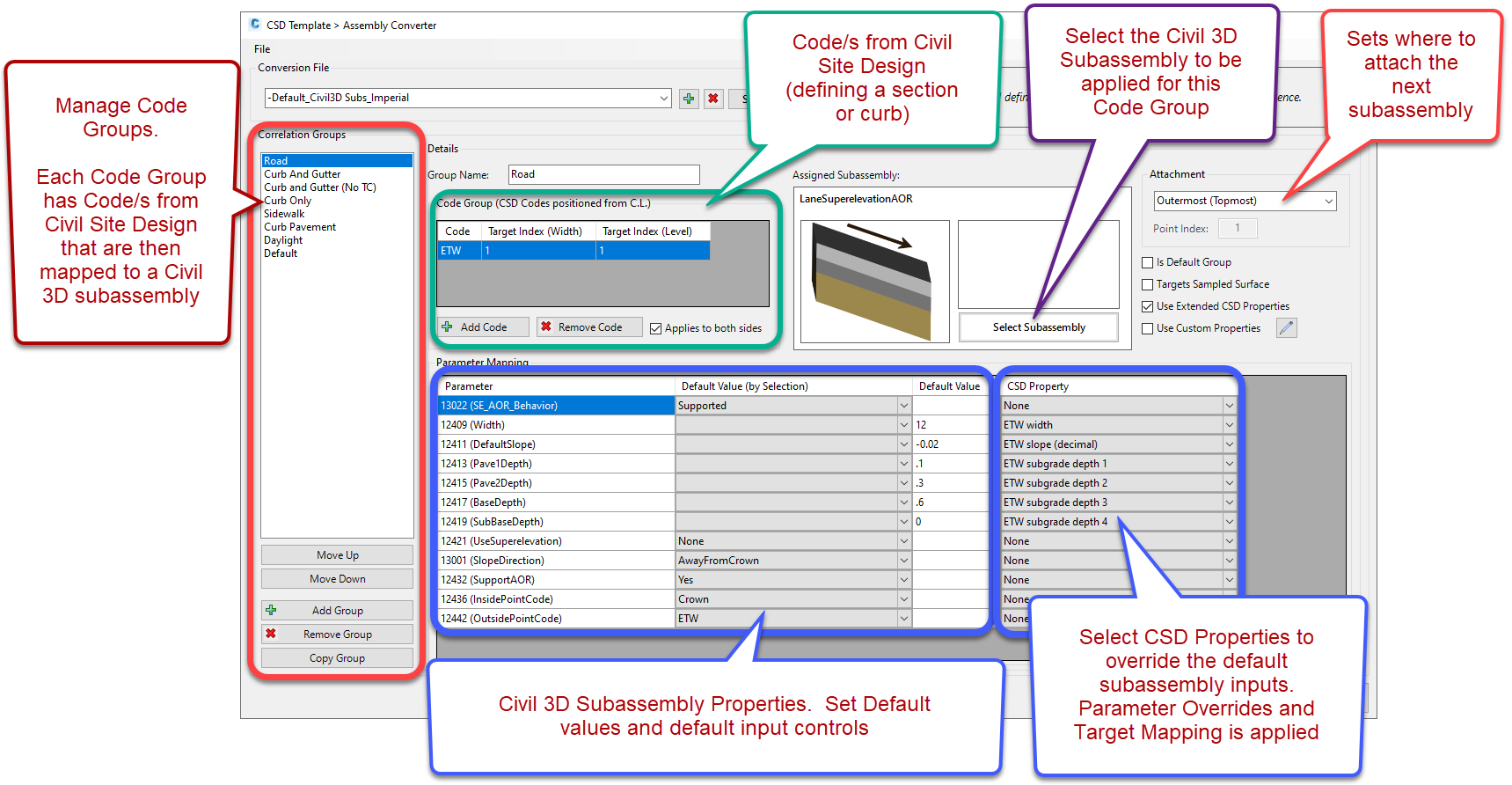
Task: Click the pencil edit custom properties icon
Action: click(1287, 328)
